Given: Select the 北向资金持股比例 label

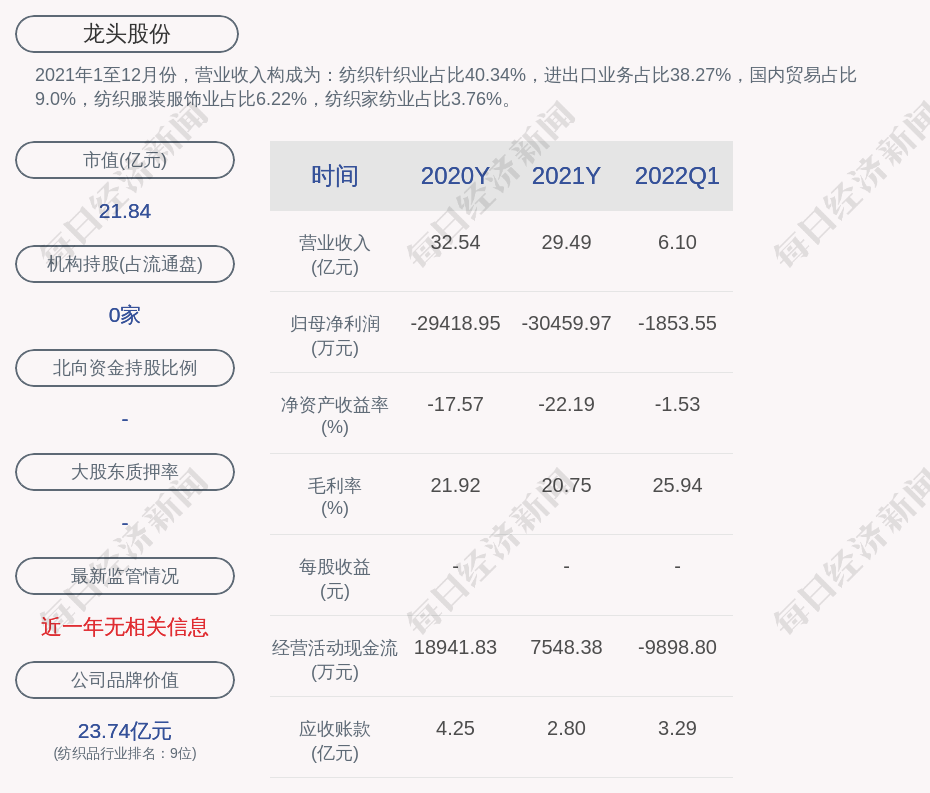Looking at the screenshot, I should point(125,368).
